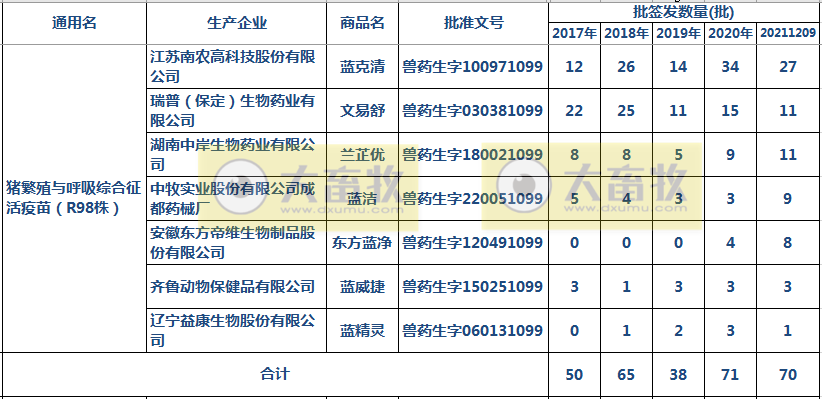This screenshot has width=822, height=399.
Task: Select the 2018 total 65
Action: coord(626,374)
